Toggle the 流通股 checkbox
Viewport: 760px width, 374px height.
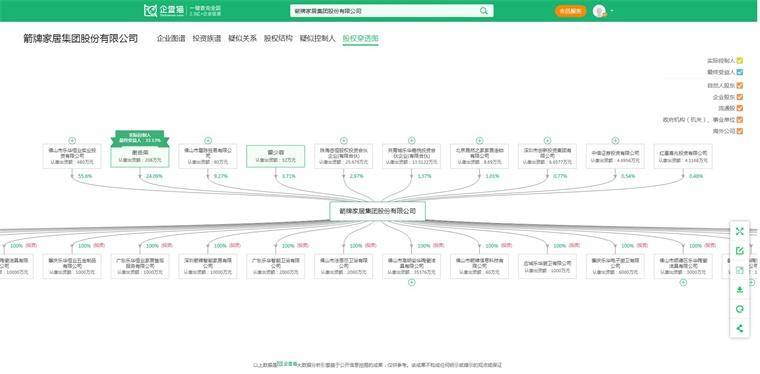pos(740,108)
